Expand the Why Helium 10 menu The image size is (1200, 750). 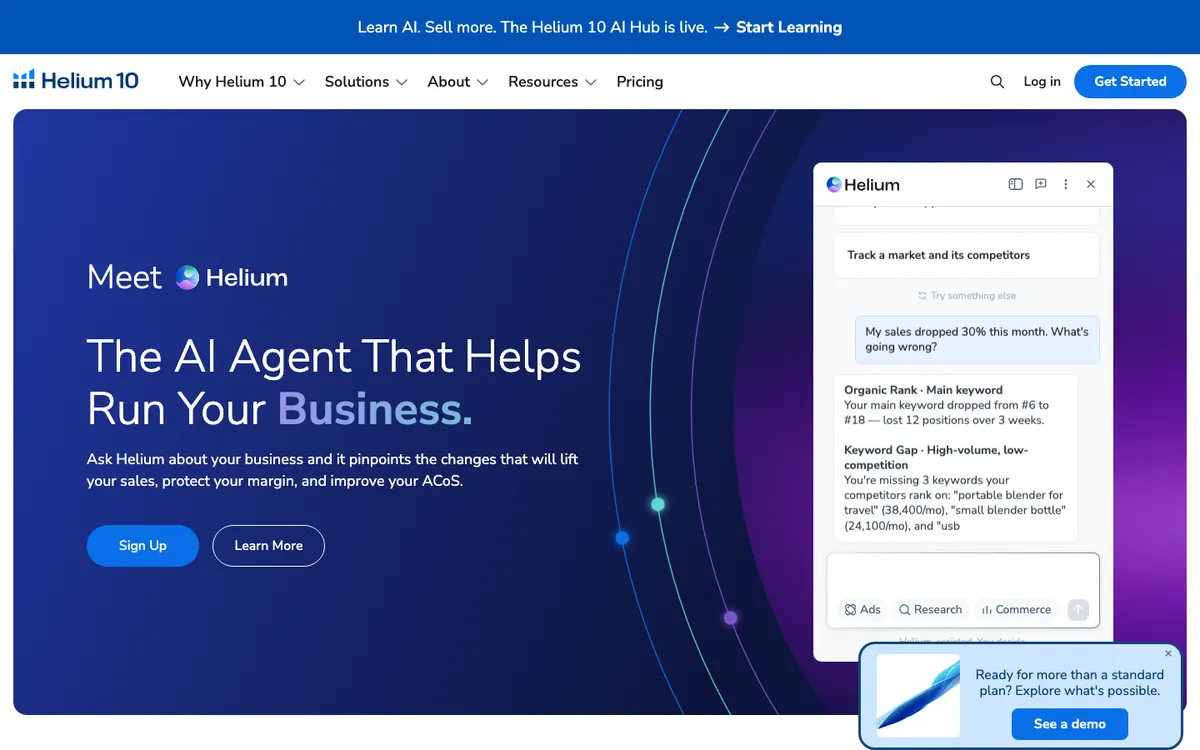click(241, 82)
